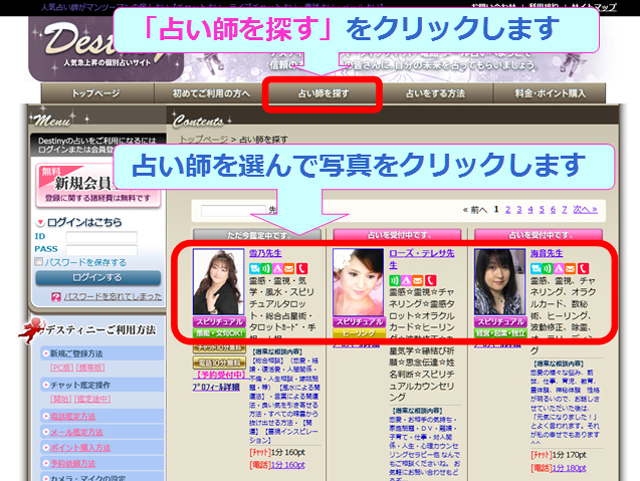Focus the ID input field

102,237
